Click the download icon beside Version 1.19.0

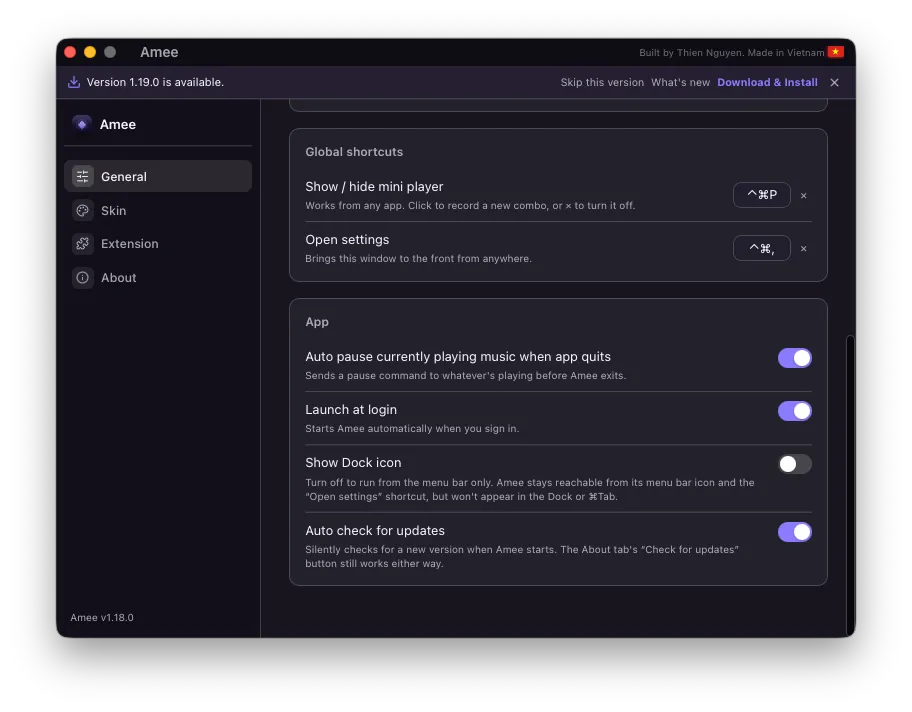74,82
